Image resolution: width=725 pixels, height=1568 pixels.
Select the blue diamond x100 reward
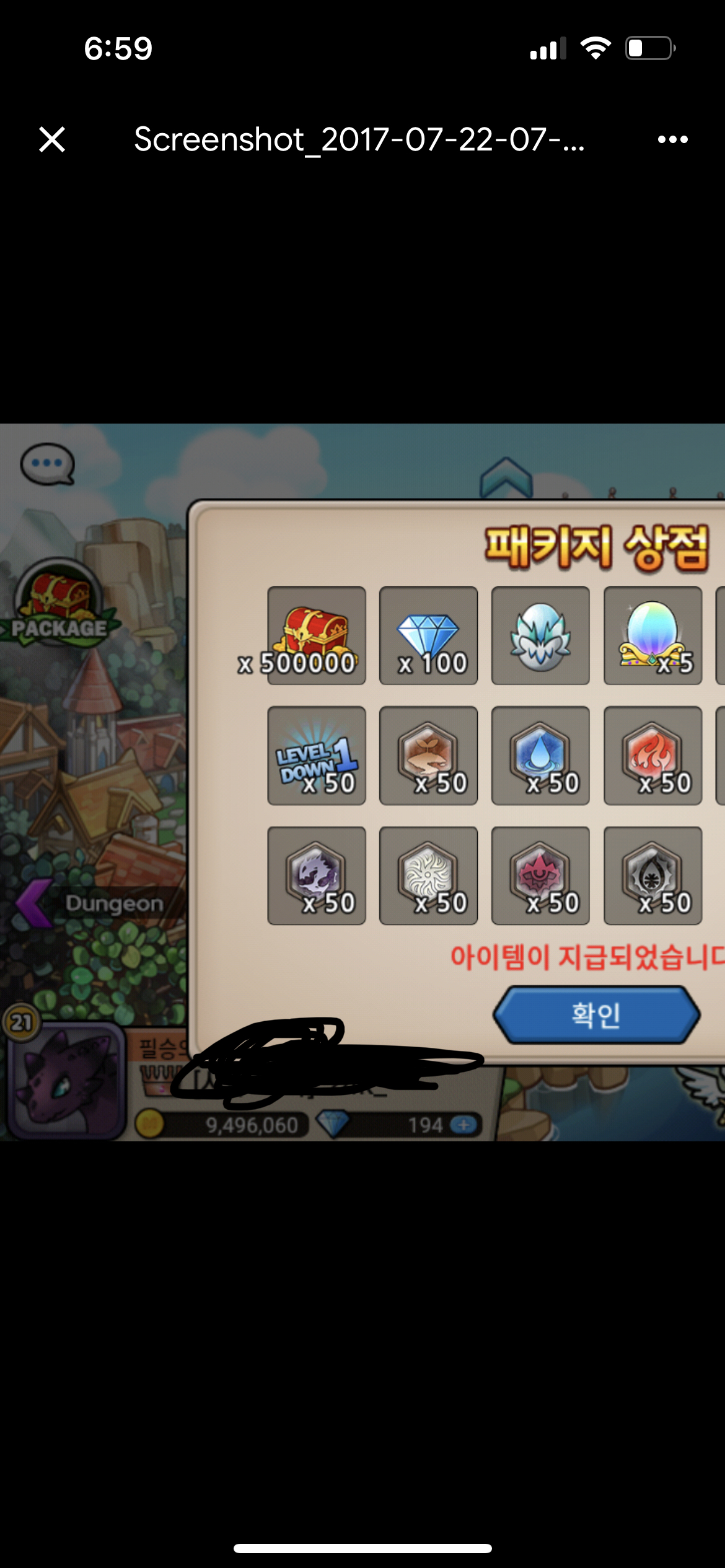(x=428, y=635)
